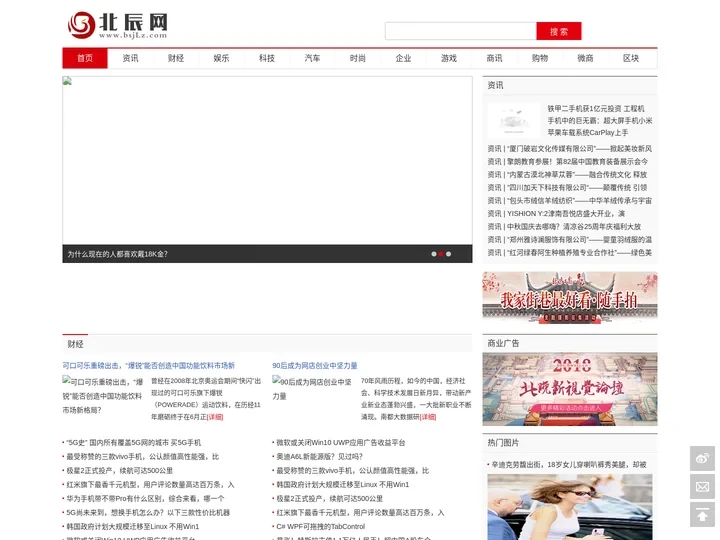Open “5G史” 国内所有覆盖5G网的城市 item
This screenshot has width=720, height=540.
click(133, 443)
